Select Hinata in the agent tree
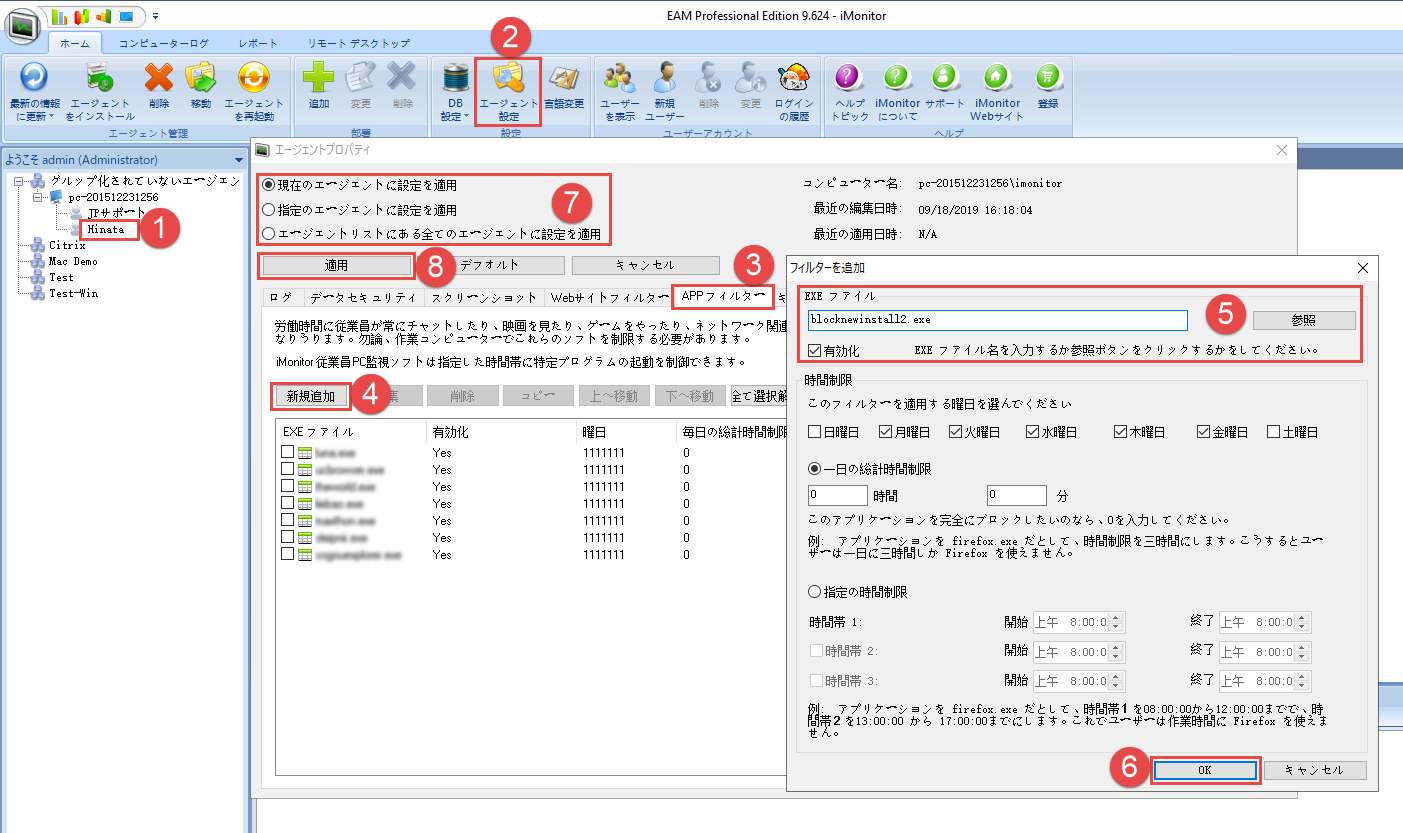The image size is (1403, 833). pos(105,229)
